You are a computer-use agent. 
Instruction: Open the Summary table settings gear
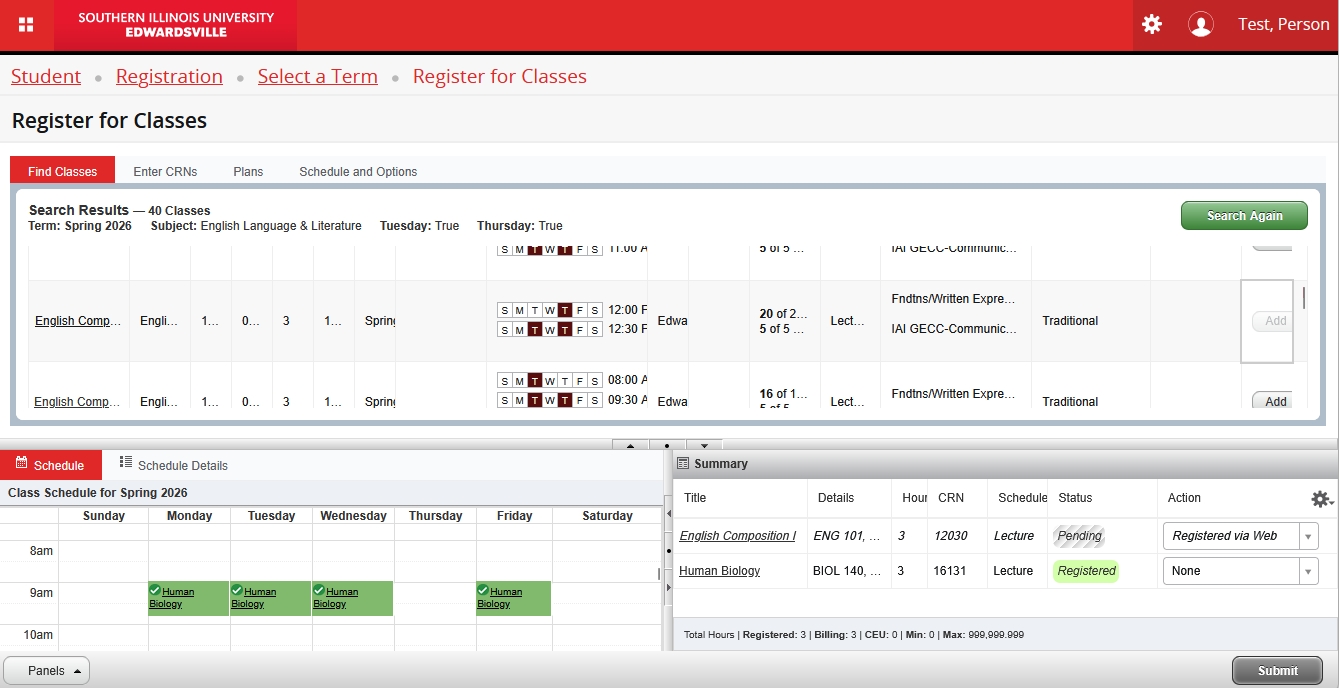pyautogui.click(x=1321, y=499)
